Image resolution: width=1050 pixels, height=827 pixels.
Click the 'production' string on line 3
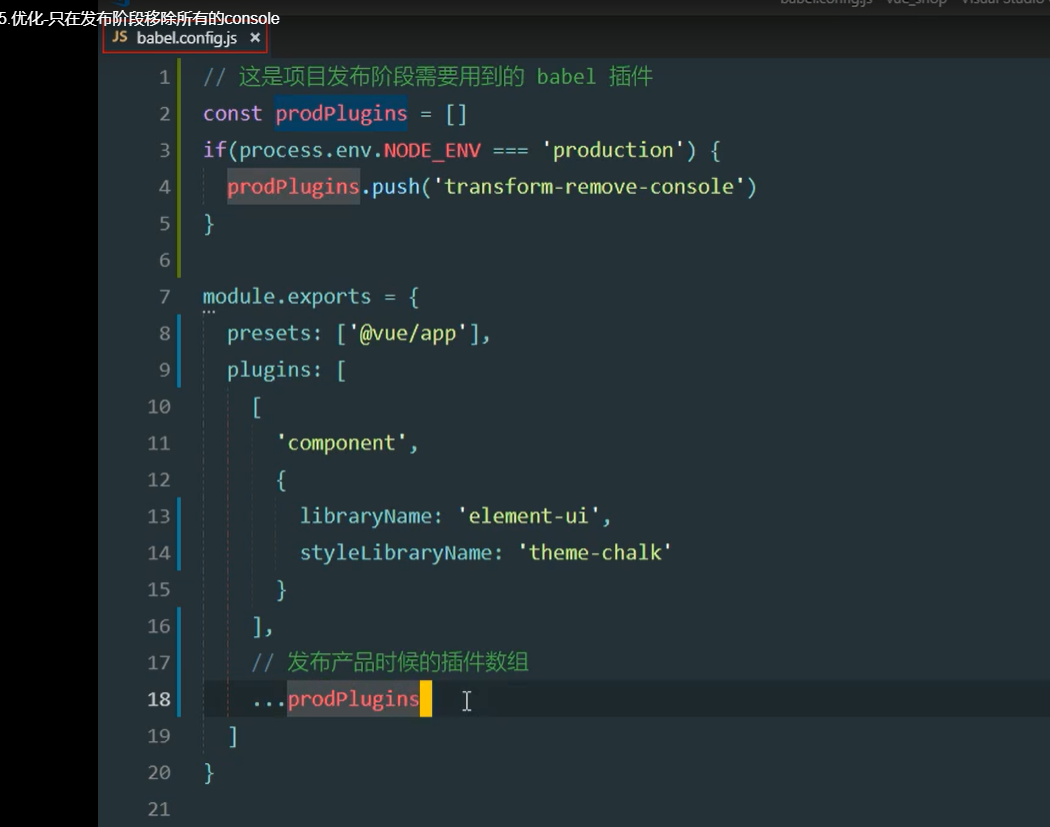(612, 150)
